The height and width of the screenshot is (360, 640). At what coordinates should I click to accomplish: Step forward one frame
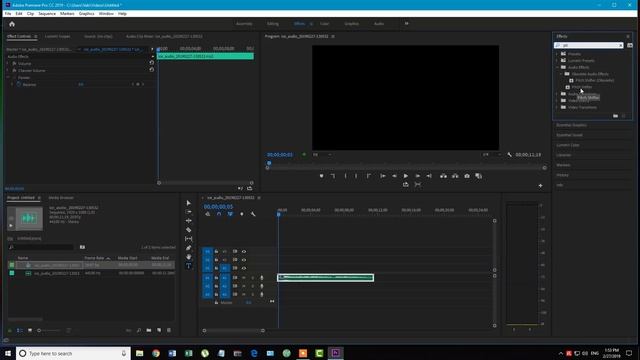tap(418, 176)
